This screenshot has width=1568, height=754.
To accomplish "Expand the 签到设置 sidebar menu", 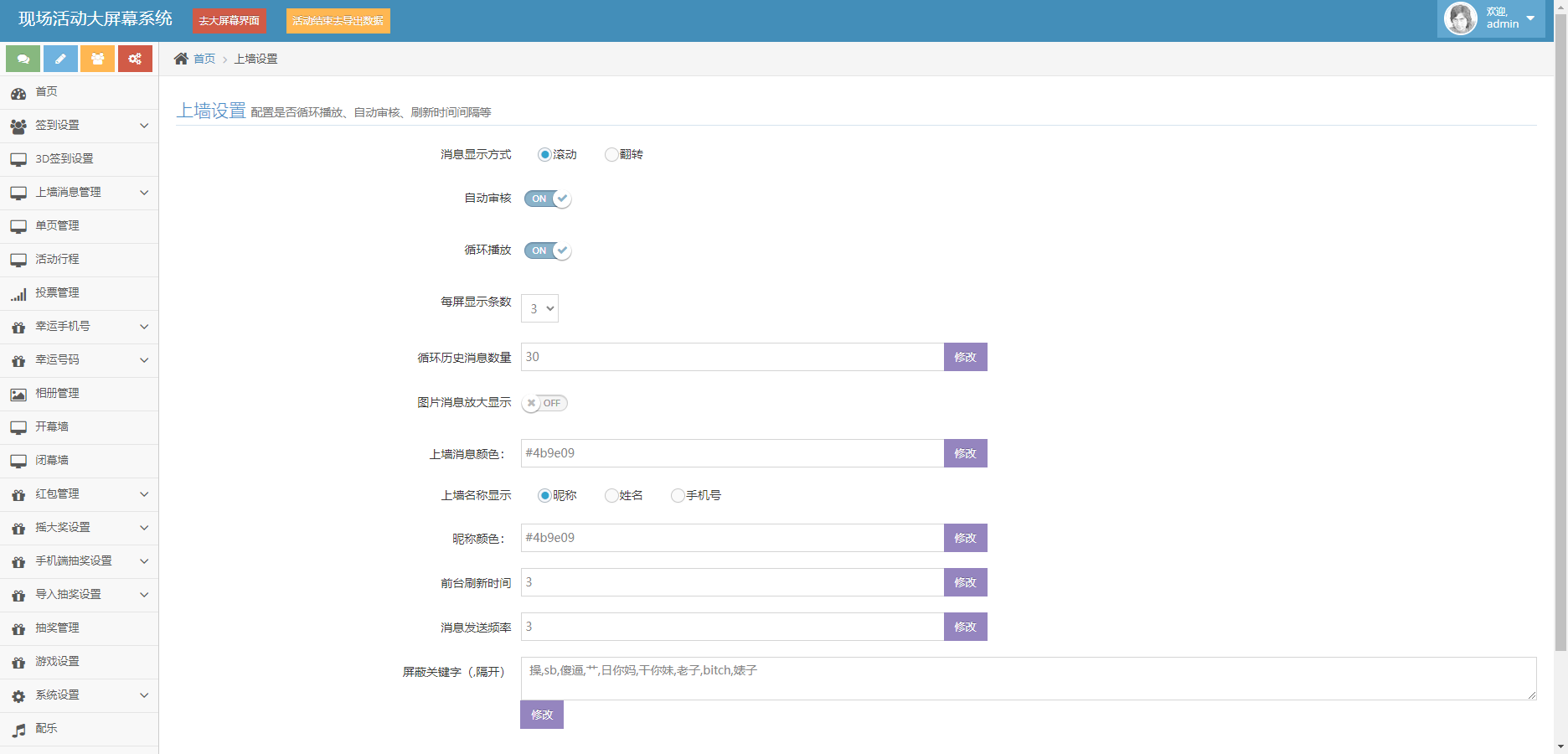I will [79, 126].
